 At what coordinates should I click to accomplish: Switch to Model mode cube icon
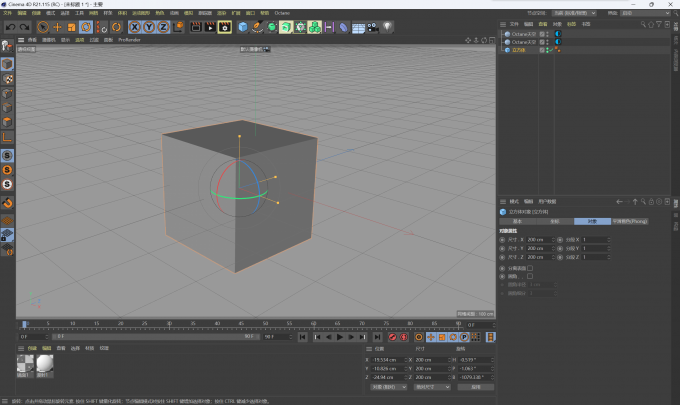7,64
